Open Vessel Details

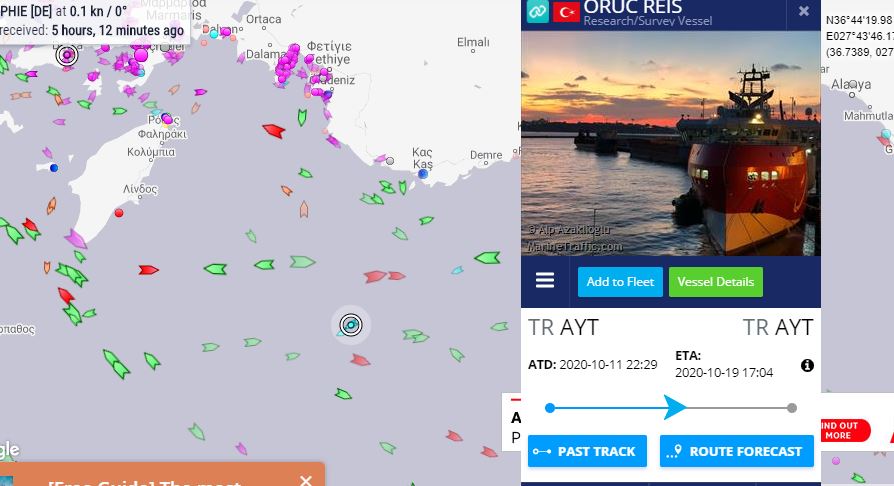(716, 282)
